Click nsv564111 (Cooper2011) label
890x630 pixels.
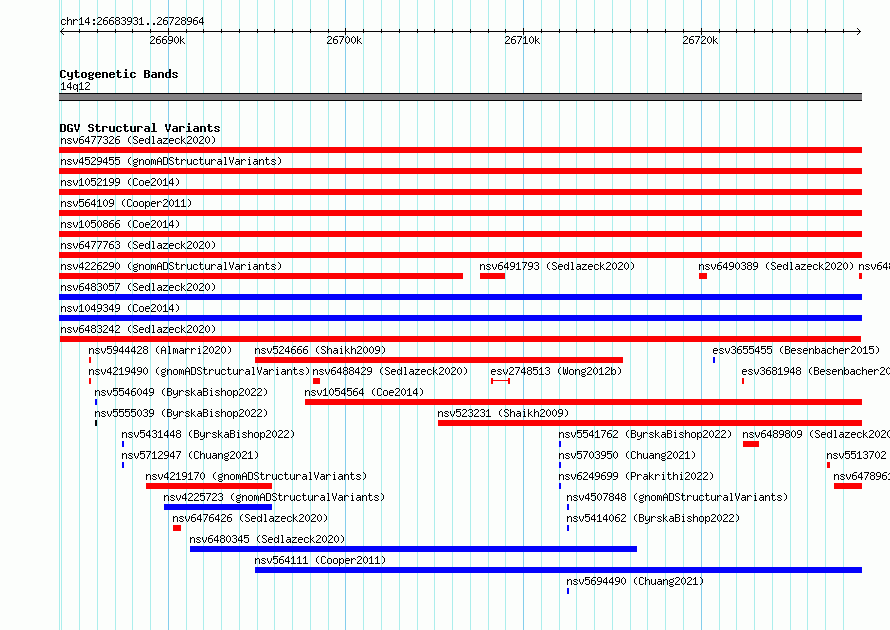point(320,560)
